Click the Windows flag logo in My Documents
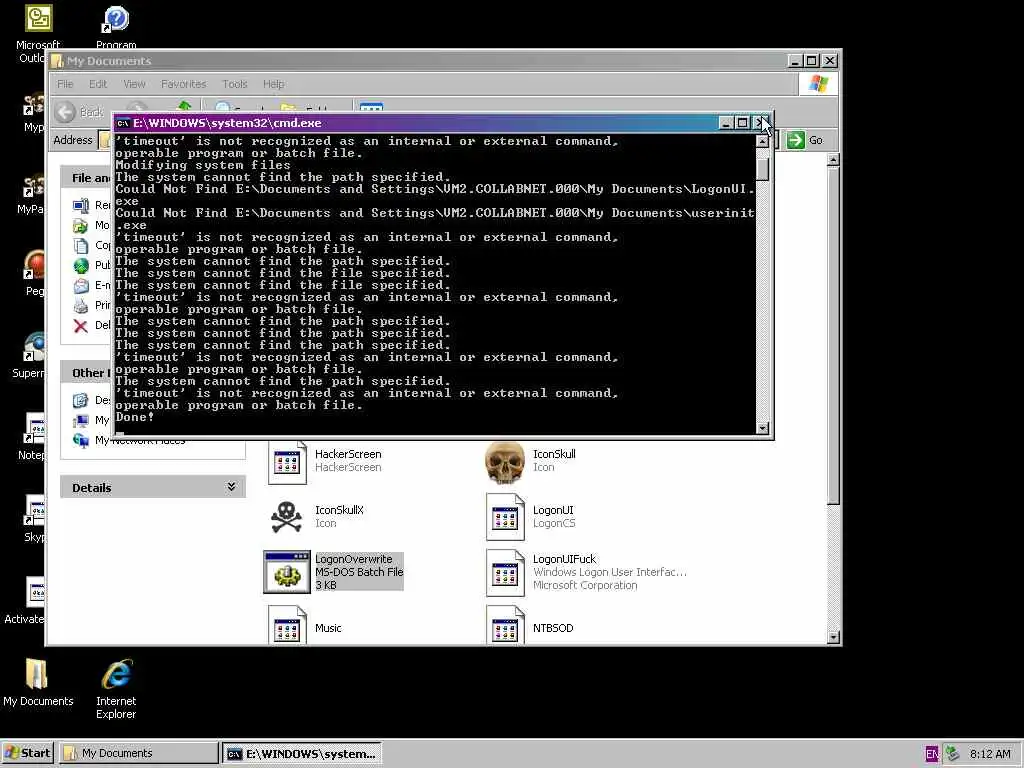This screenshot has height=768, width=1024. (818, 84)
